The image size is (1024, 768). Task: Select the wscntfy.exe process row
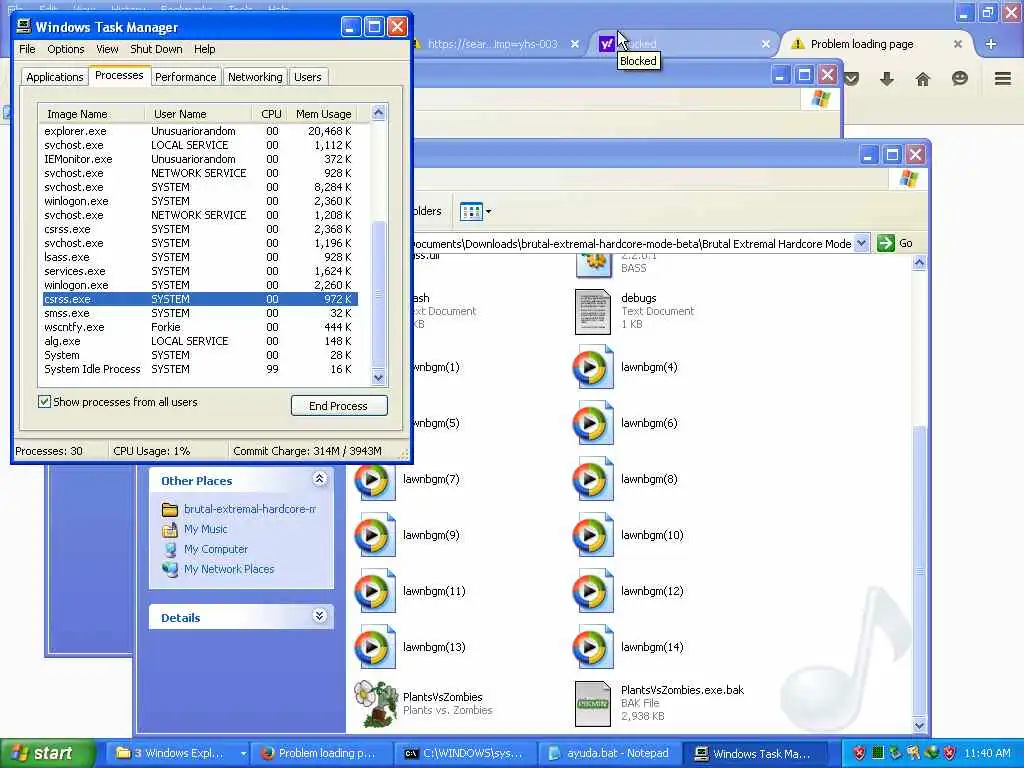coord(199,327)
